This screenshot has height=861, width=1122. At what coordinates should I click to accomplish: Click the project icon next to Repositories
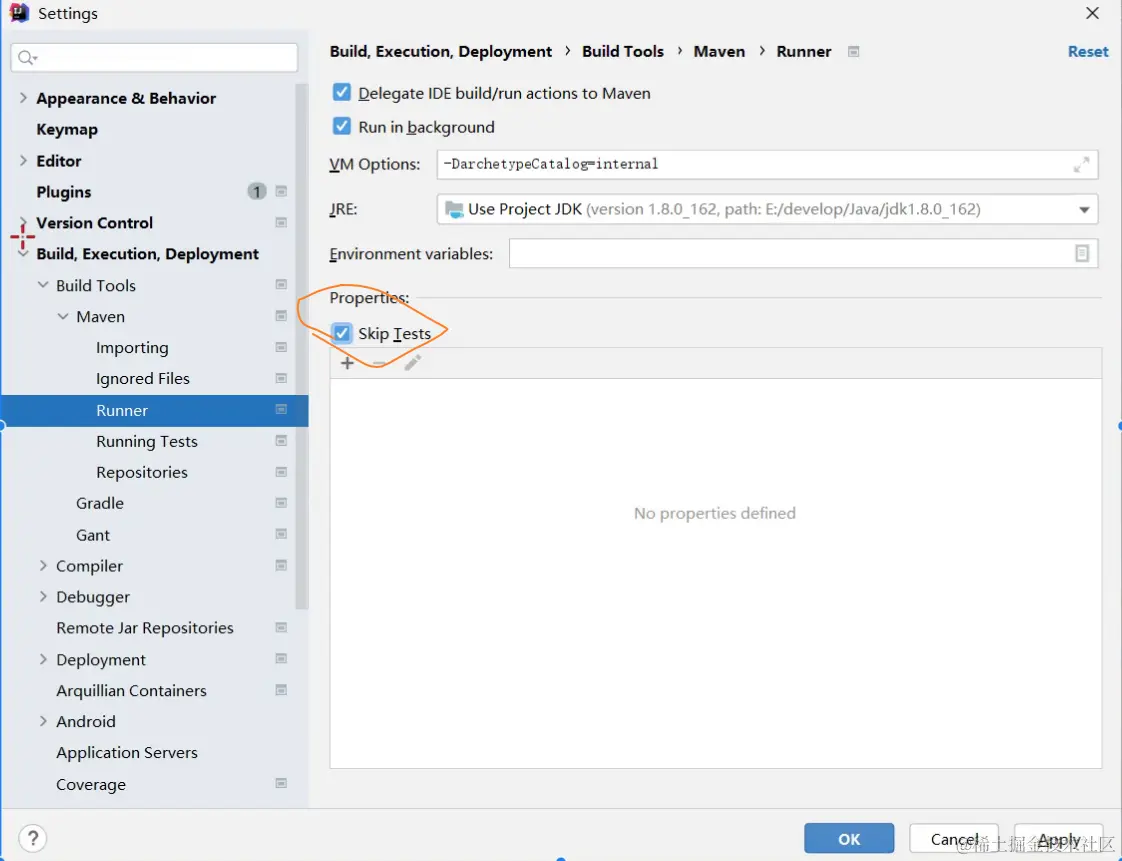click(x=281, y=472)
